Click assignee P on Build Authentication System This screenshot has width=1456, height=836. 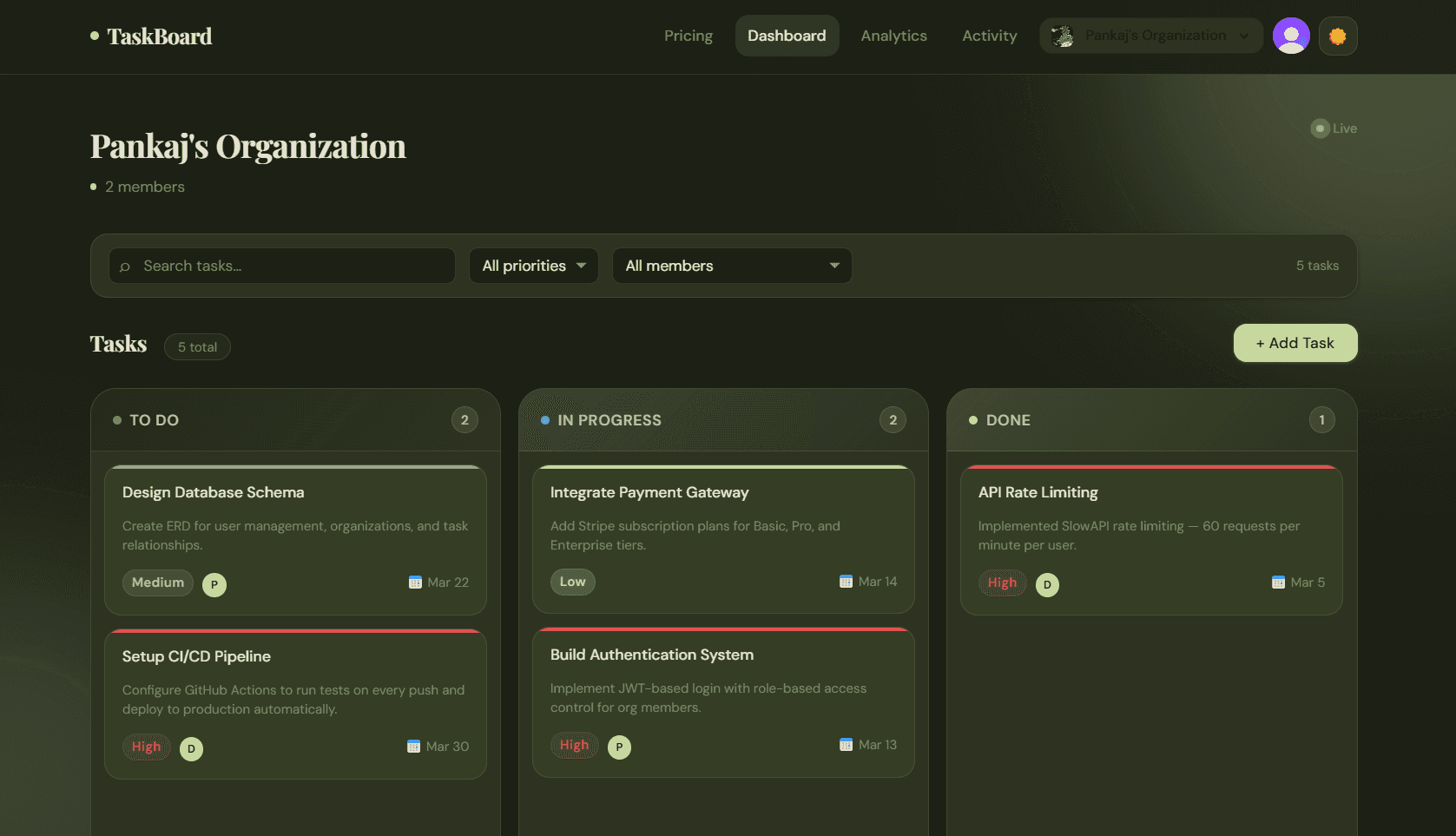[620, 747]
